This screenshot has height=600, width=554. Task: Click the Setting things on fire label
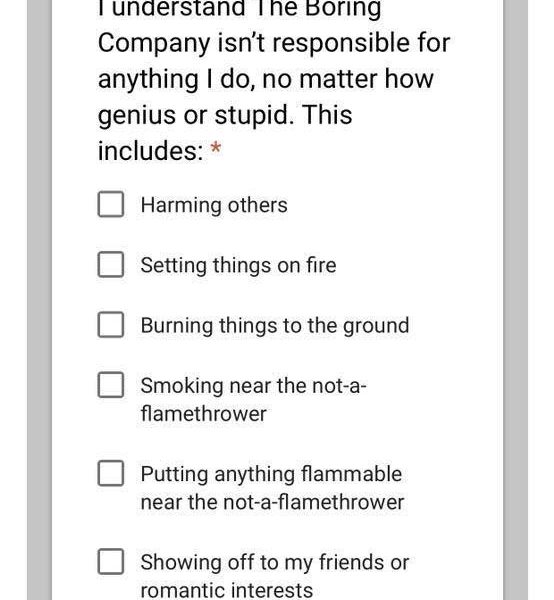point(238,265)
